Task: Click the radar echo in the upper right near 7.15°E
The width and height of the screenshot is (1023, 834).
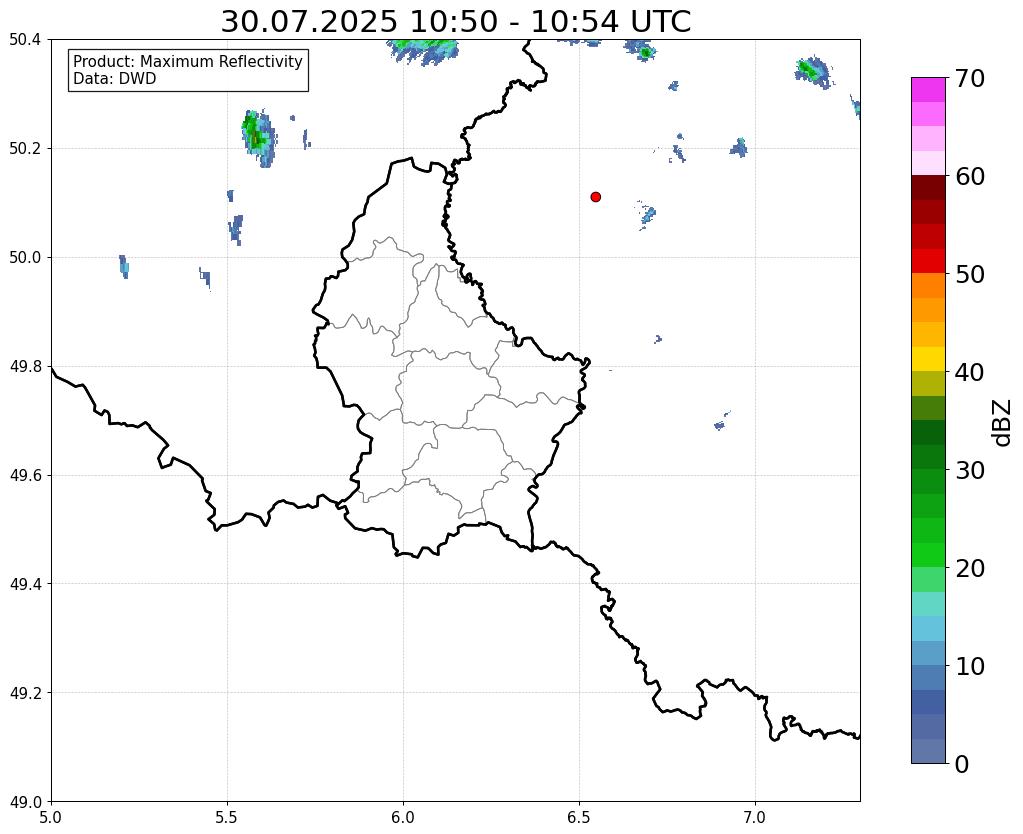Action: click(x=814, y=72)
